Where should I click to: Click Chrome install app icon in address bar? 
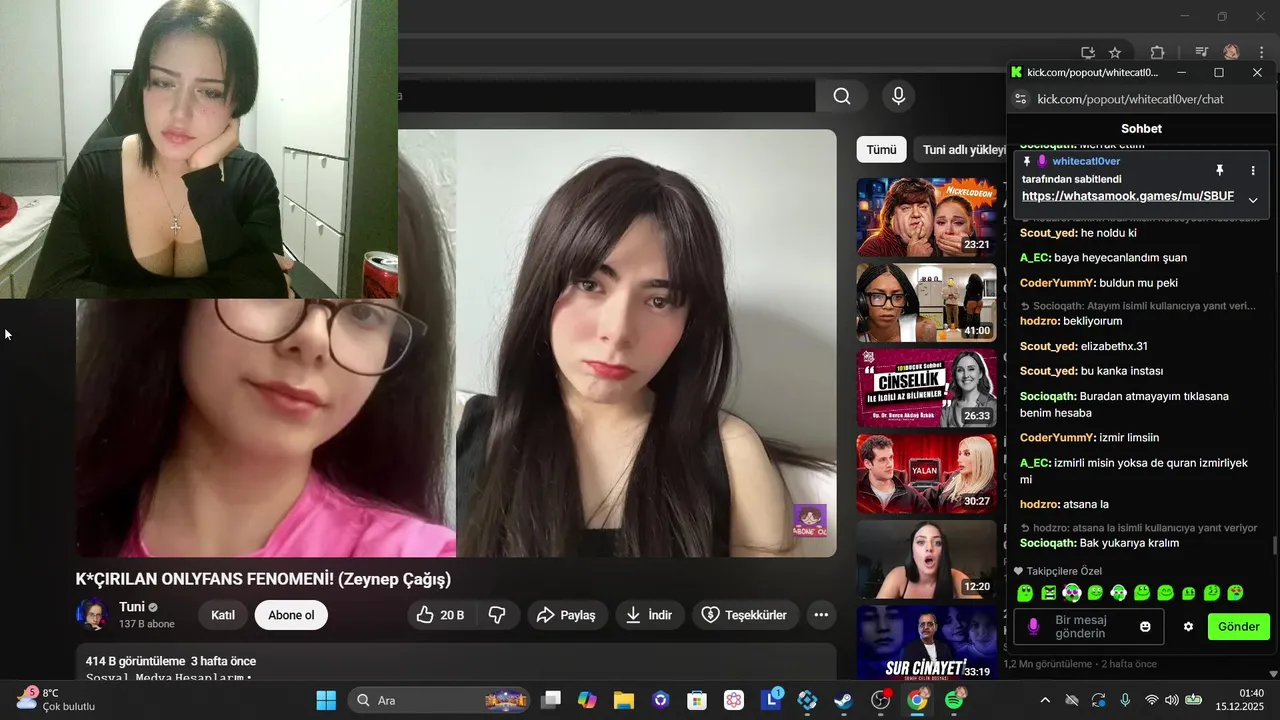click(1088, 53)
